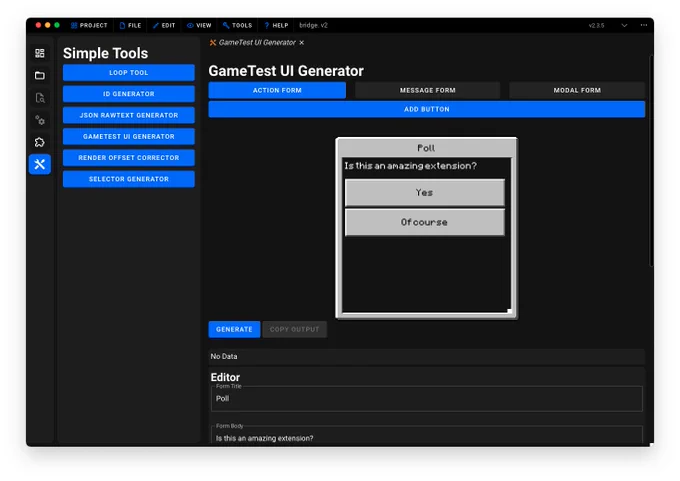
Task: Open the Selector Generator
Action: [x=129, y=179]
